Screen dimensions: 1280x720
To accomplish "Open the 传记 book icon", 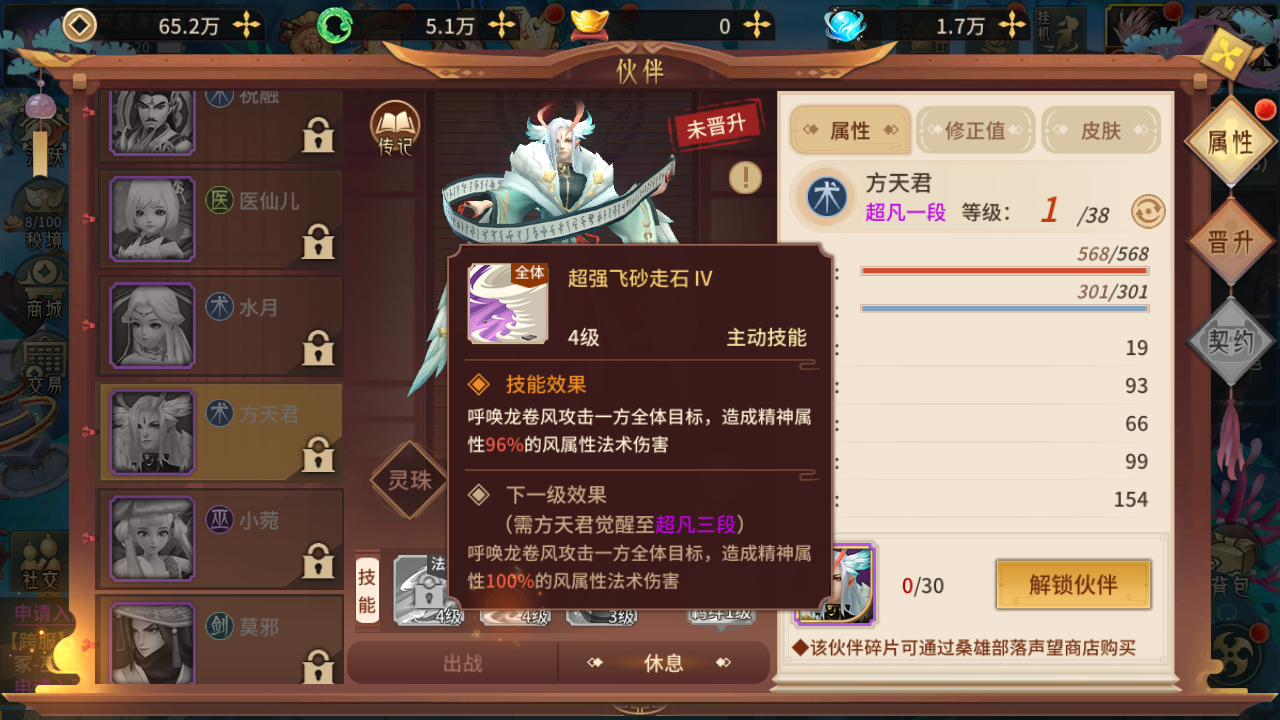I will 396,130.
